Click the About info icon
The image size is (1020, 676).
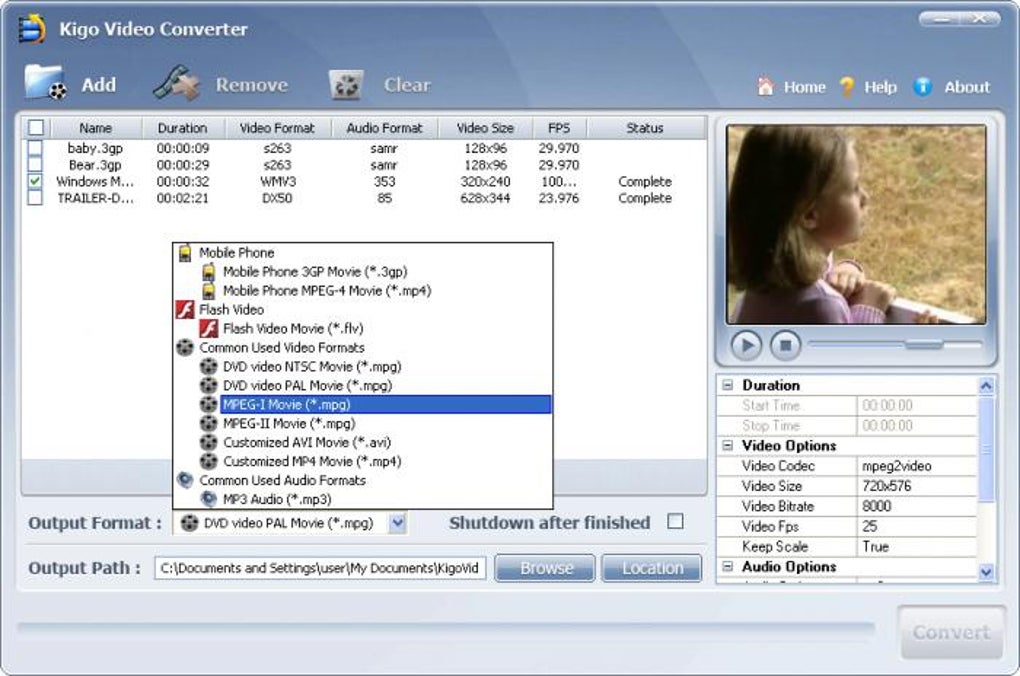pyautogui.click(x=922, y=87)
